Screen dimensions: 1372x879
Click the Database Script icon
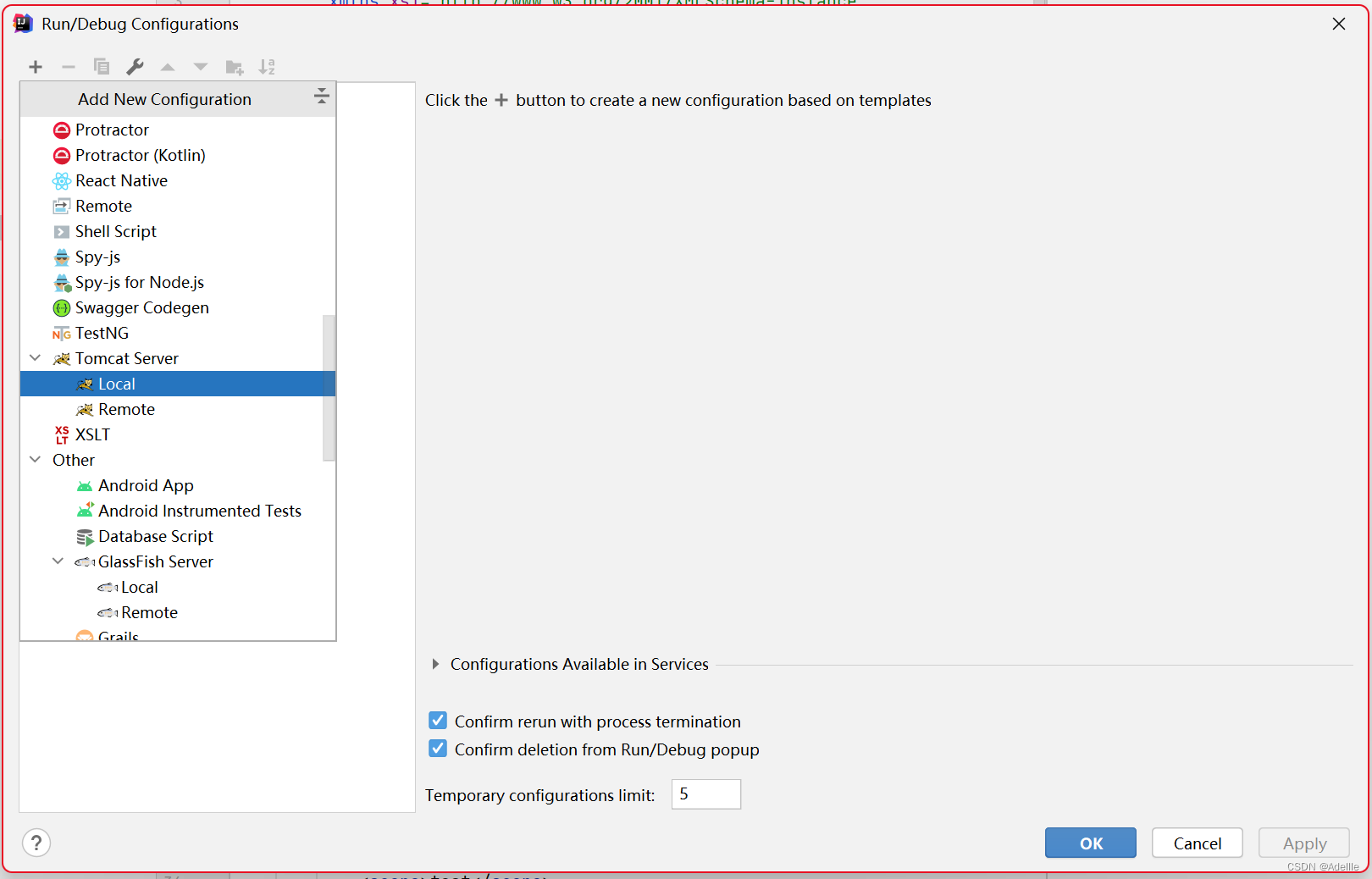point(85,537)
